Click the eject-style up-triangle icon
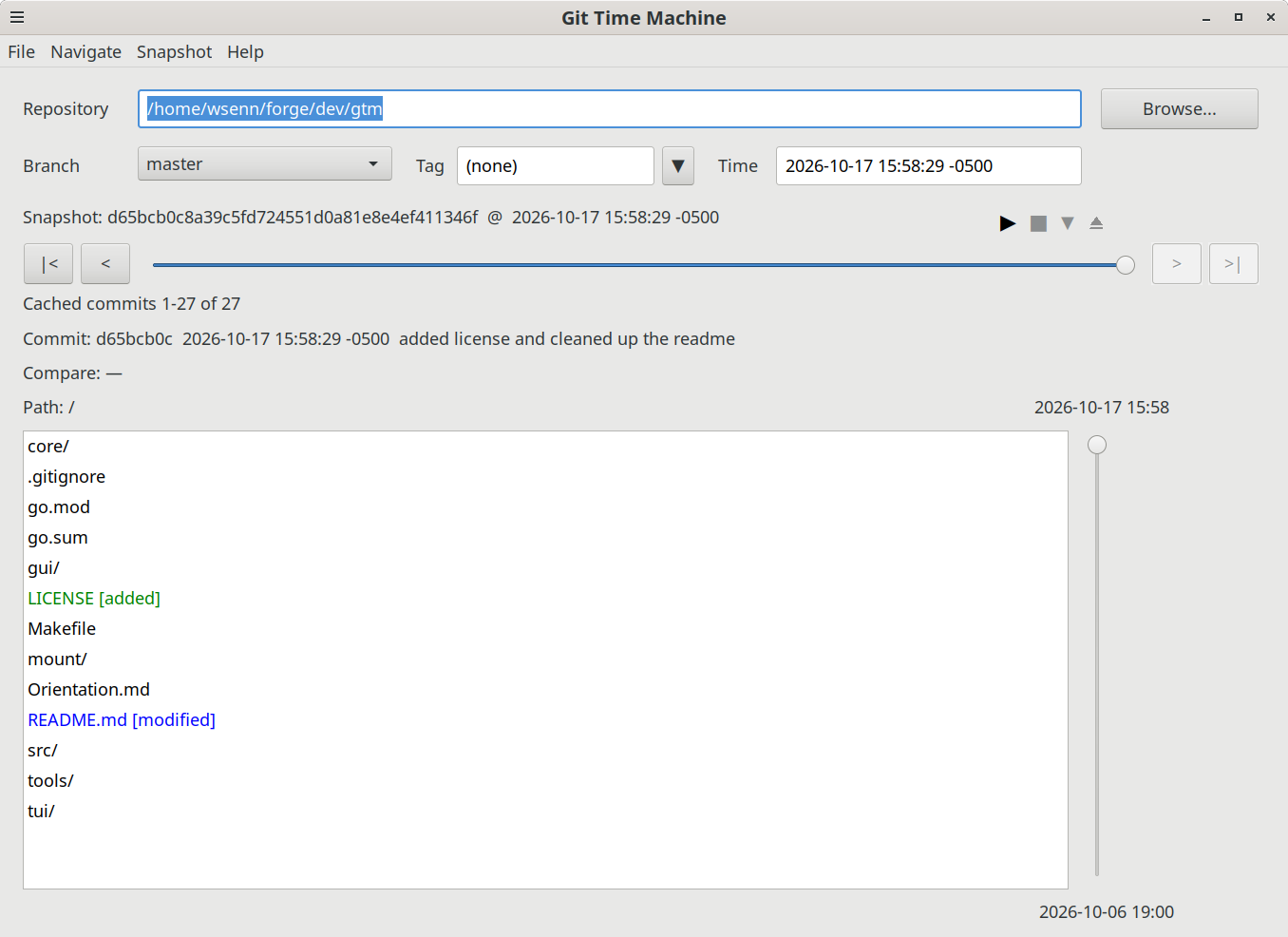Image resolution: width=1288 pixels, height=937 pixels. [x=1096, y=223]
